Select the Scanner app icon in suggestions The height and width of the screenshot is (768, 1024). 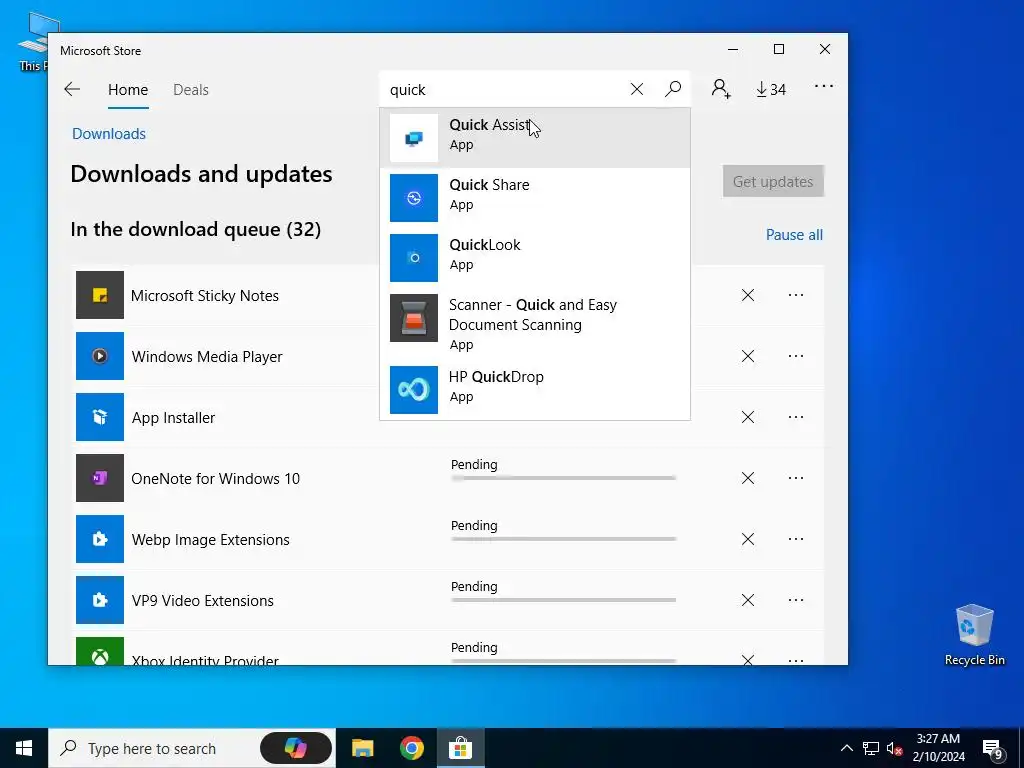414,318
